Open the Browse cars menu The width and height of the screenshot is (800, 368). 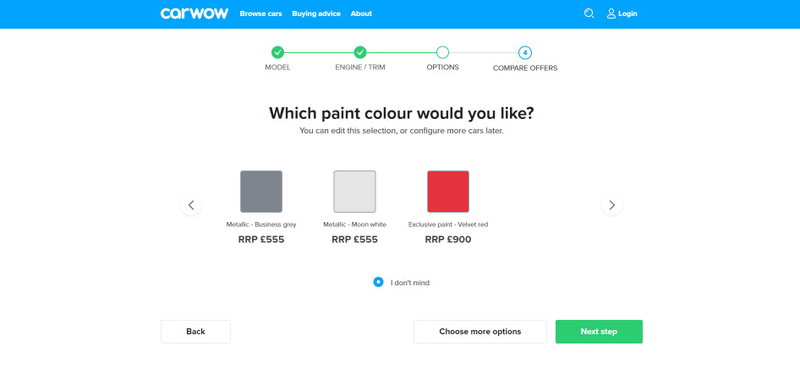[261, 14]
